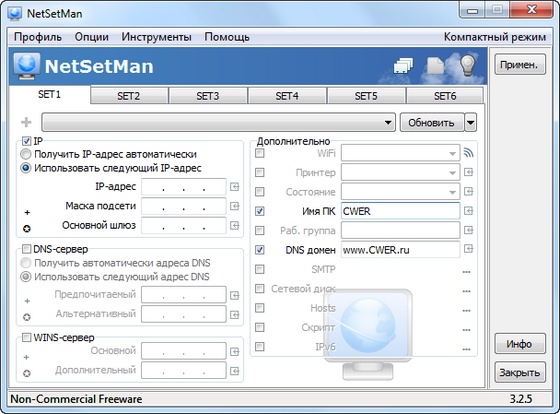Viewport: 560px width, 414px height.
Task: Click the get-current arrow icon beside IP-адрес field
Action: pos(234,187)
